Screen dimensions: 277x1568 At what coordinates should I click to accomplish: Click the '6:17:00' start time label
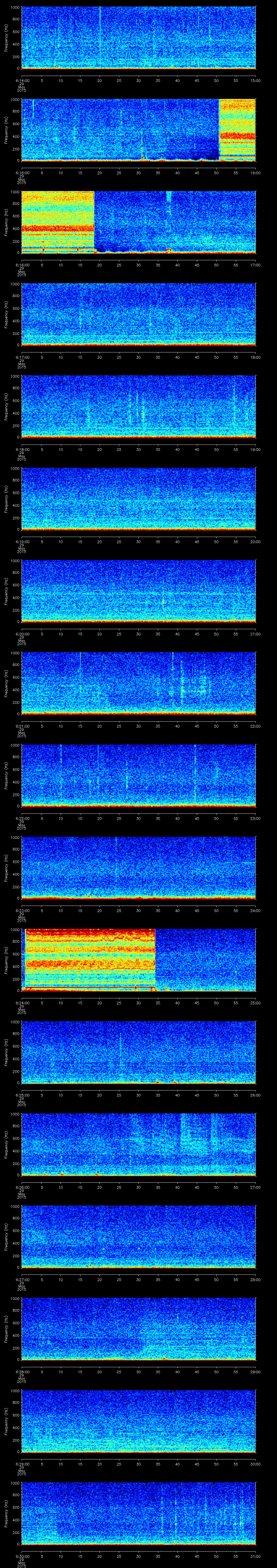(x=22, y=357)
